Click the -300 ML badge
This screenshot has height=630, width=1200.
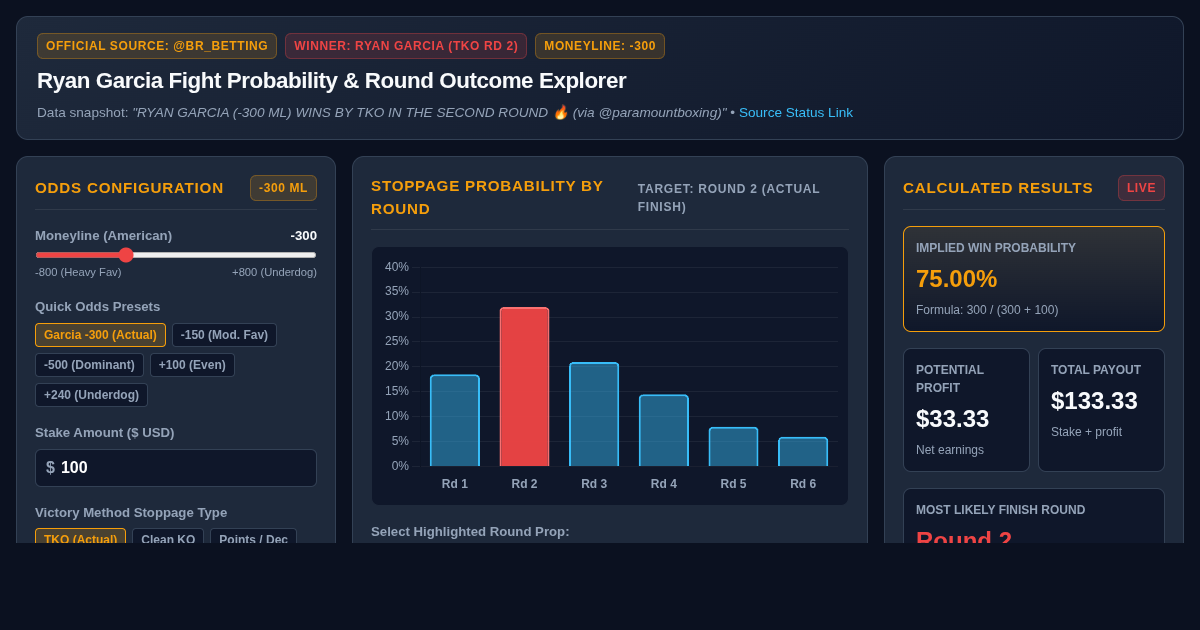click(283, 188)
